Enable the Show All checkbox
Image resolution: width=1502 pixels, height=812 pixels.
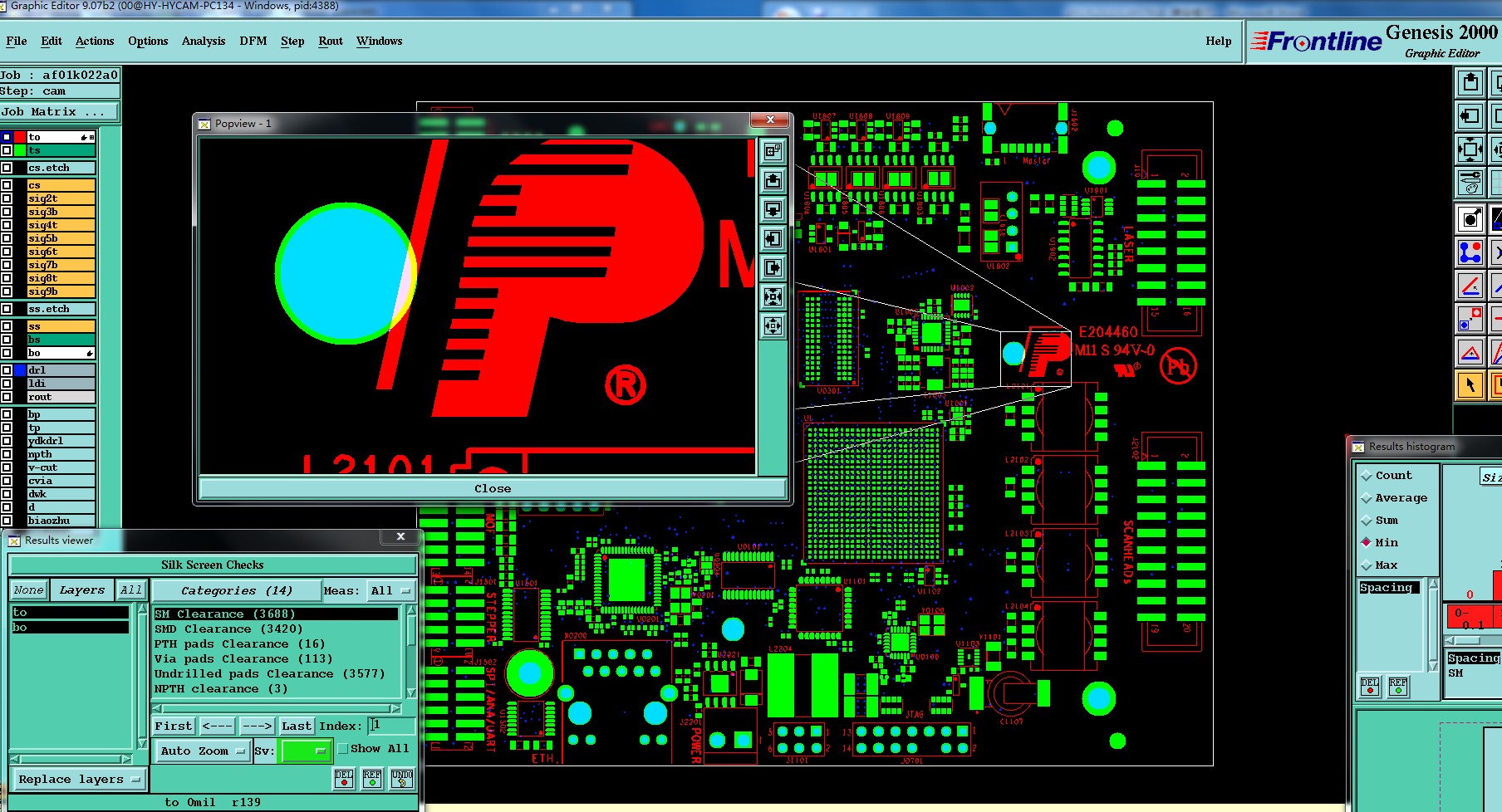point(343,748)
